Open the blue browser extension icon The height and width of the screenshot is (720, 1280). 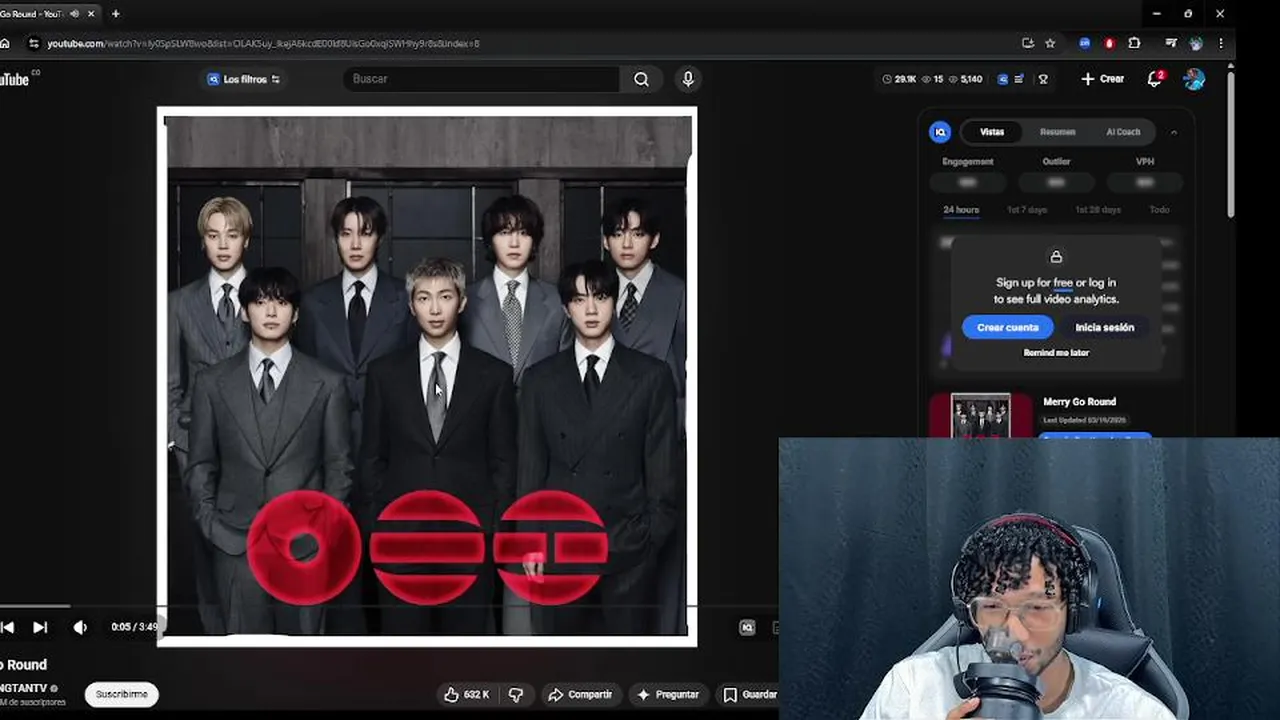pos(1085,43)
